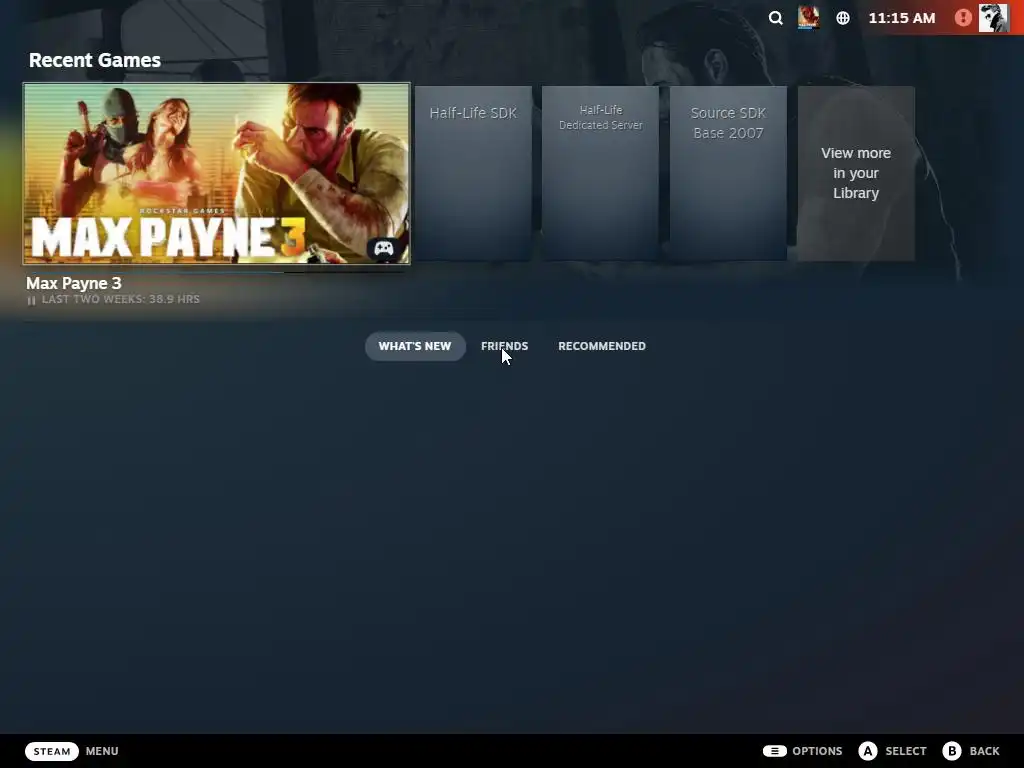Open the red alert notification icon
The height and width of the screenshot is (768, 1024).
click(x=963, y=18)
